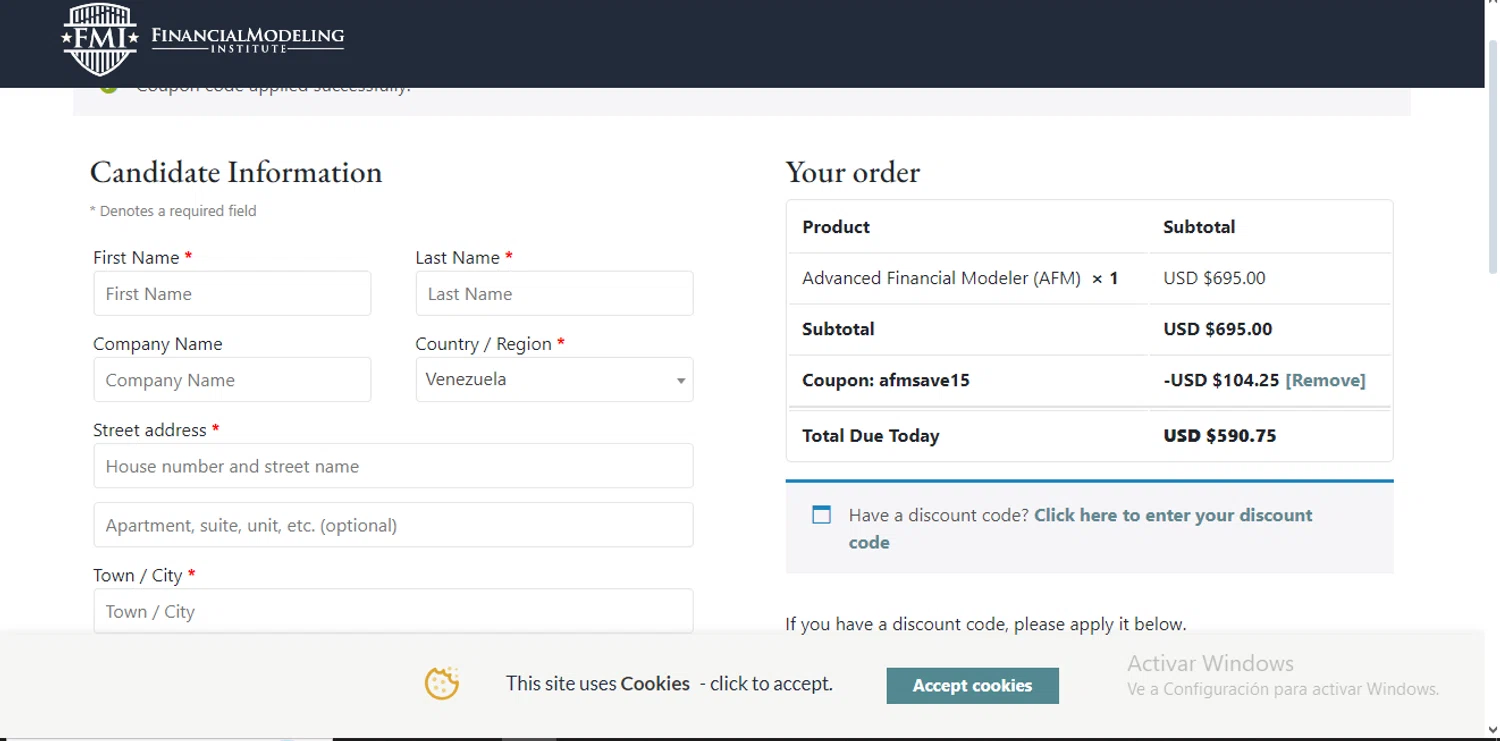Click the scrollbar down arrow
The height and width of the screenshot is (741, 1500).
pyautogui.click(x=1491, y=730)
